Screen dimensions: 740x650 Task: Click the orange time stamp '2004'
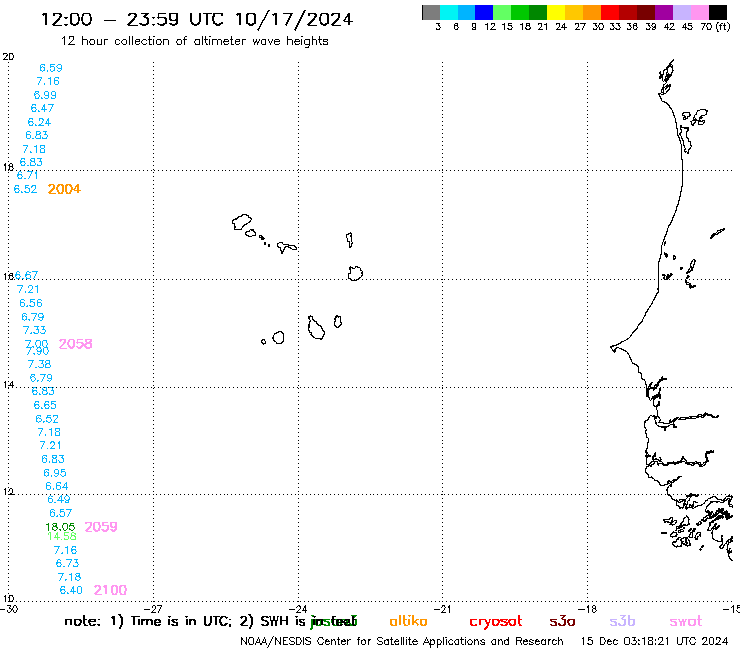click(64, 189)
